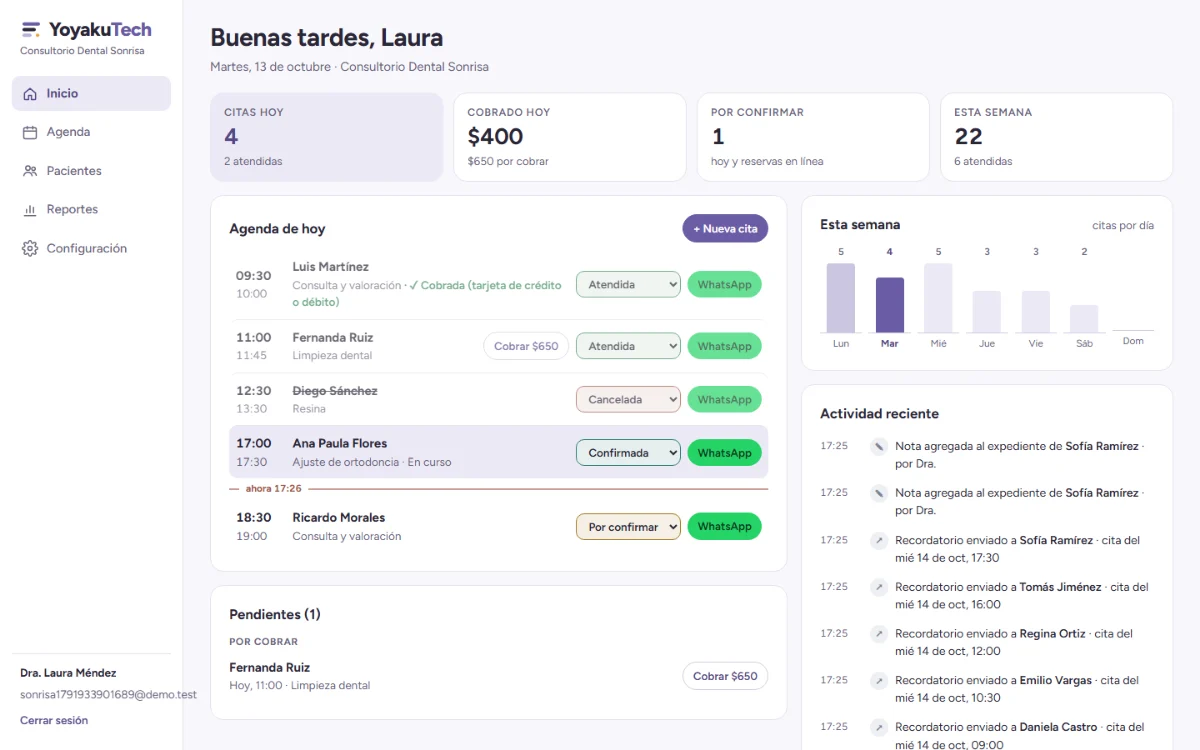The image size is (1200, 750).
Task: Click the Mié bar in the weekly chart
Action: (938, 298)
